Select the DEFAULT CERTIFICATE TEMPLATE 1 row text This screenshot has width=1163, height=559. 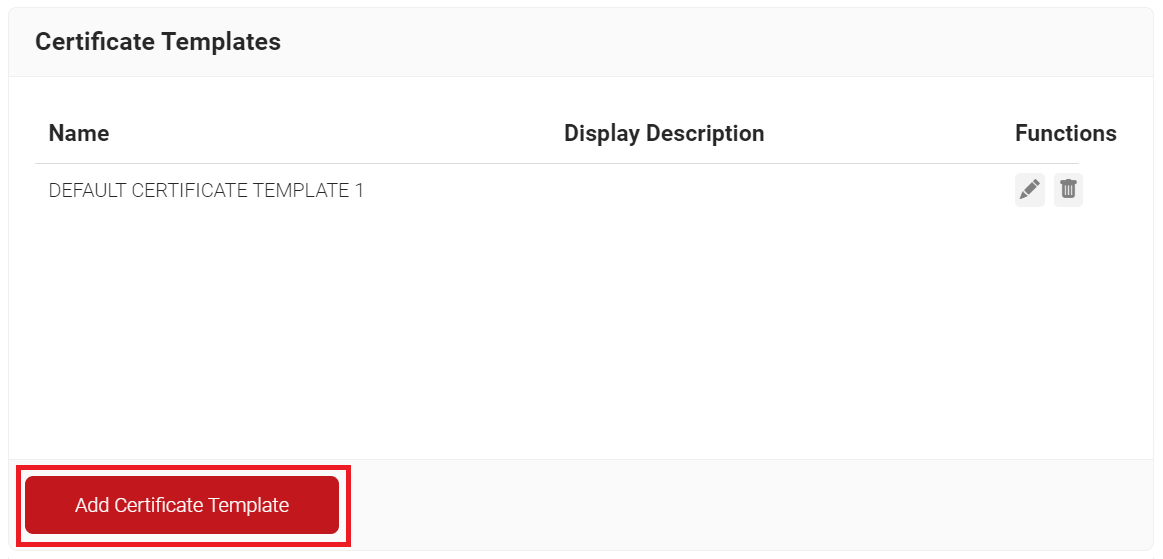point(206,190)
